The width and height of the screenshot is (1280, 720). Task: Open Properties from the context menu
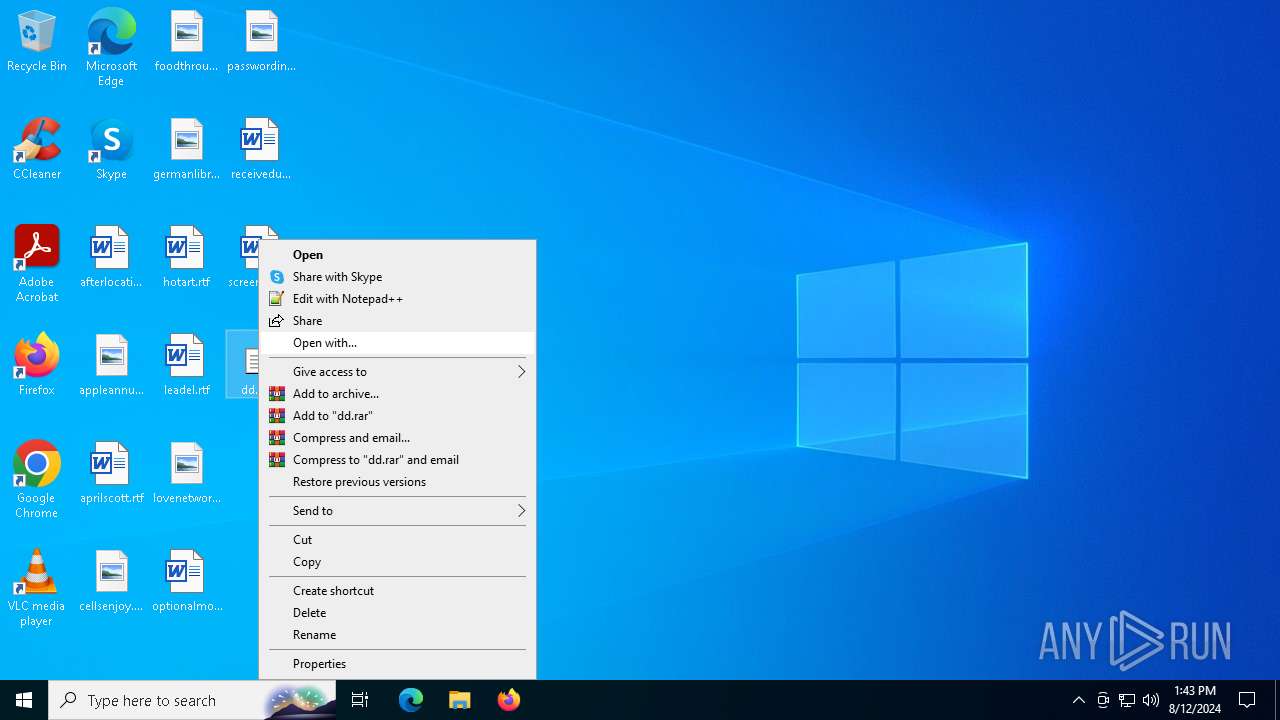397,664
